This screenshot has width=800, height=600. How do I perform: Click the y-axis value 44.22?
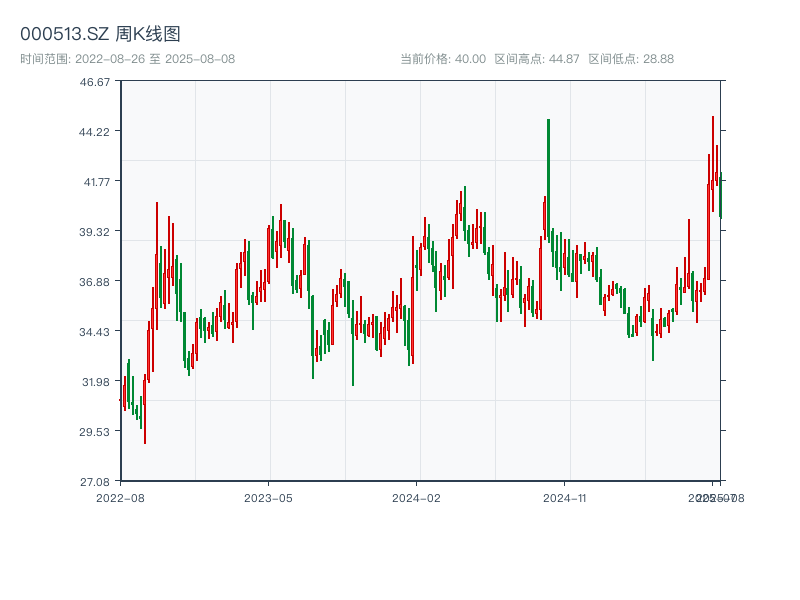pyautogui.click(x=94, y=132)
